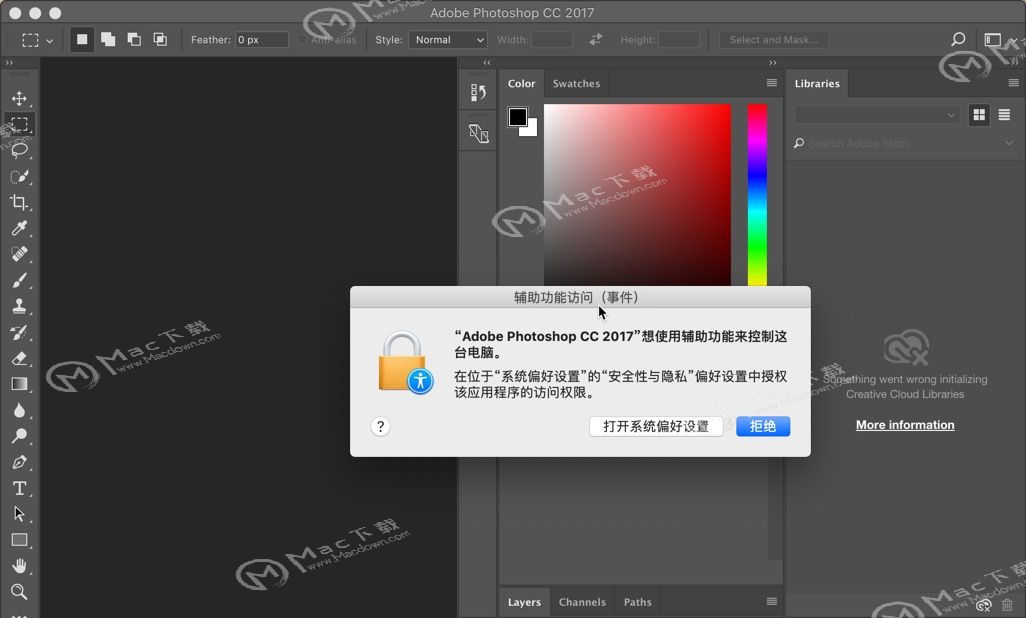This screenshot has height=618, width=1026.
Task: Select the Clone Stamp tool
Action: pyautogui.click(x=19, y=306)
